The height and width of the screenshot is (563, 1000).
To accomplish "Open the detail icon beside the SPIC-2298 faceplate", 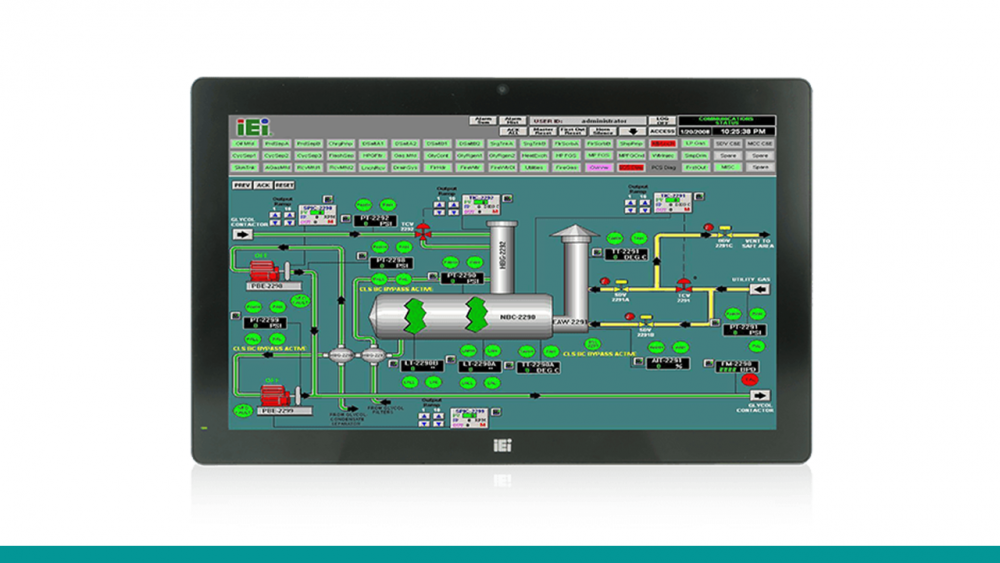I will (x=328, y=200).
